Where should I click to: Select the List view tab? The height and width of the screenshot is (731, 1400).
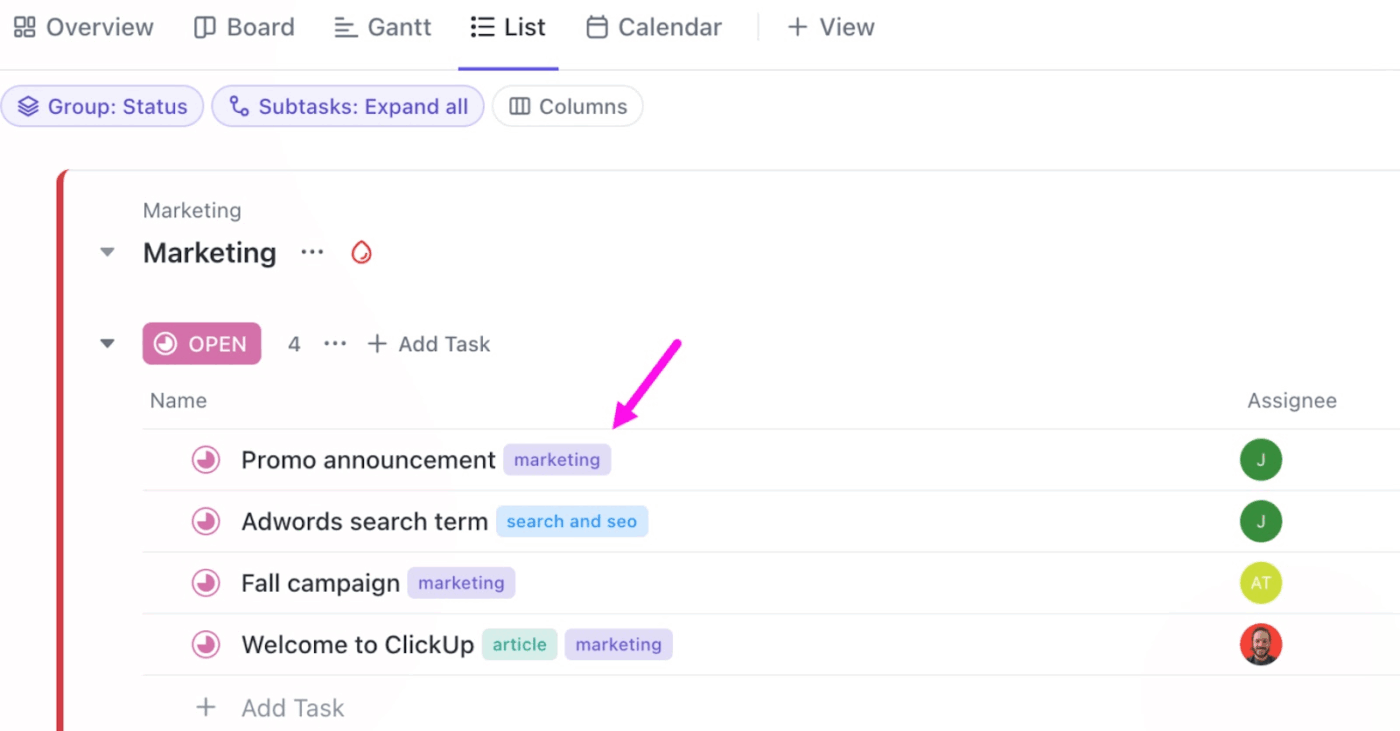508,27
